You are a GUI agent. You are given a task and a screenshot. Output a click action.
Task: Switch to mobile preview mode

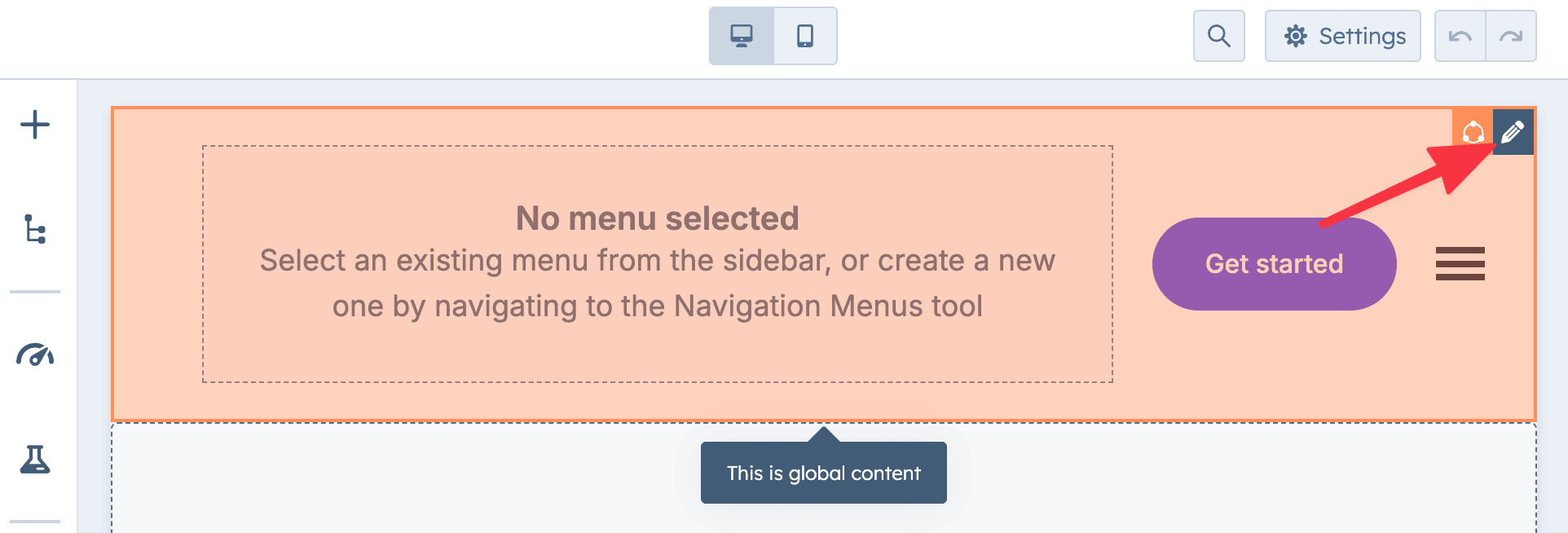click(805, 35)
